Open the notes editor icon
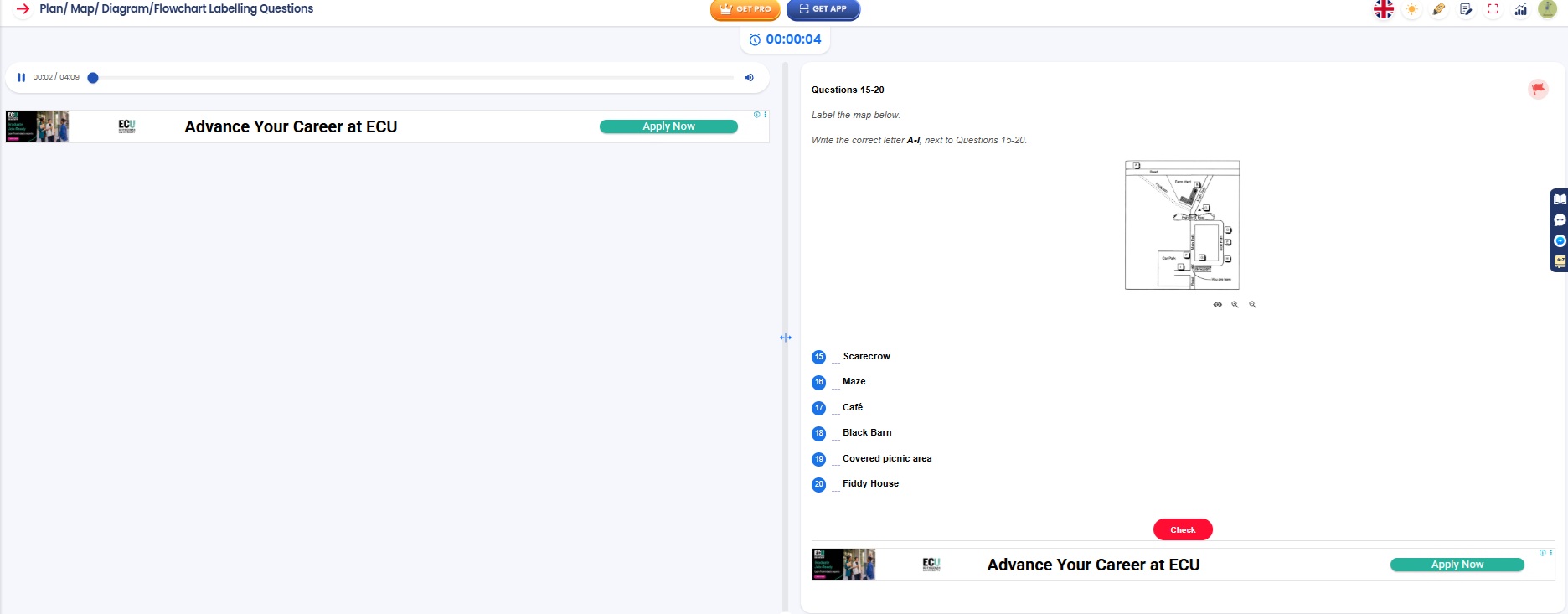The height and width of the screenshot is (614, 1568). [1466, 9]
